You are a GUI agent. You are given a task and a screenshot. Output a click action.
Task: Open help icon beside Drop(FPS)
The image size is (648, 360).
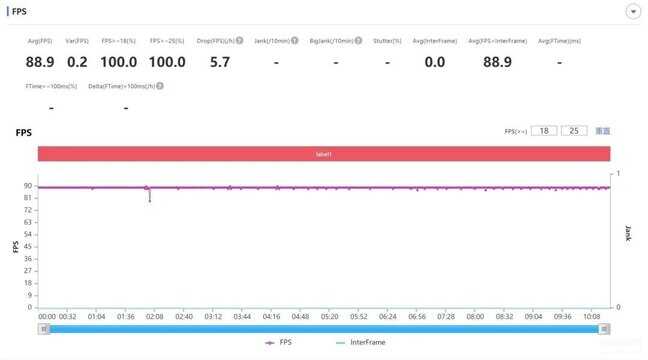(x=239, y=40)
